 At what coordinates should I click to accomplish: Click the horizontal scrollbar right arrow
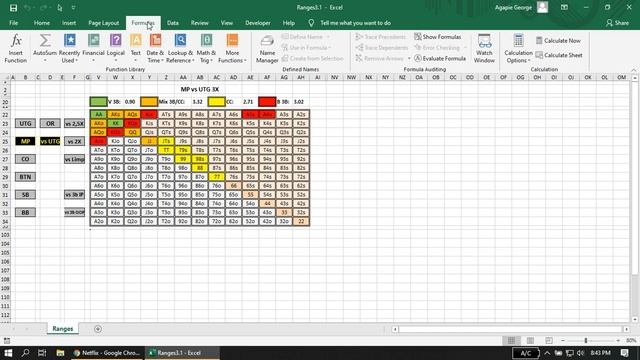[627, 329]
